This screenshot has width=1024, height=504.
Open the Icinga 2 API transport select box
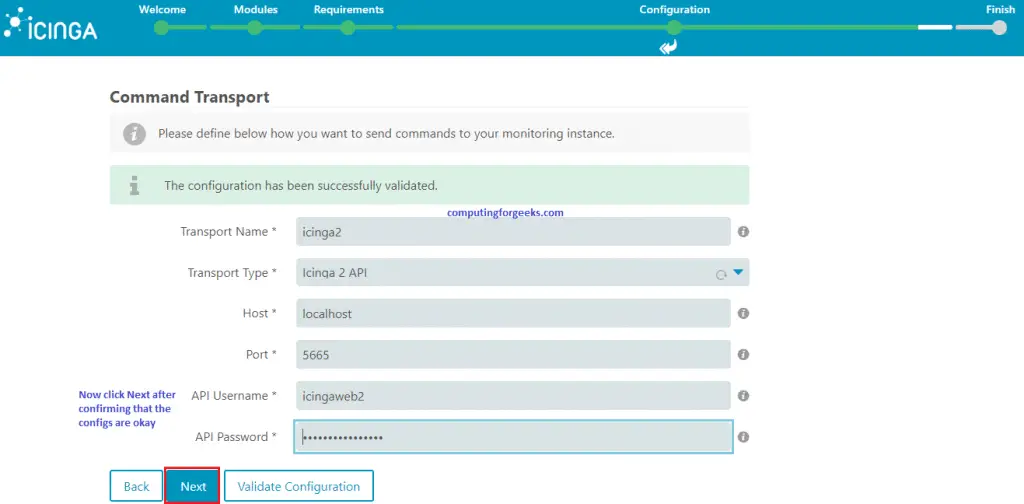[522, 272]
